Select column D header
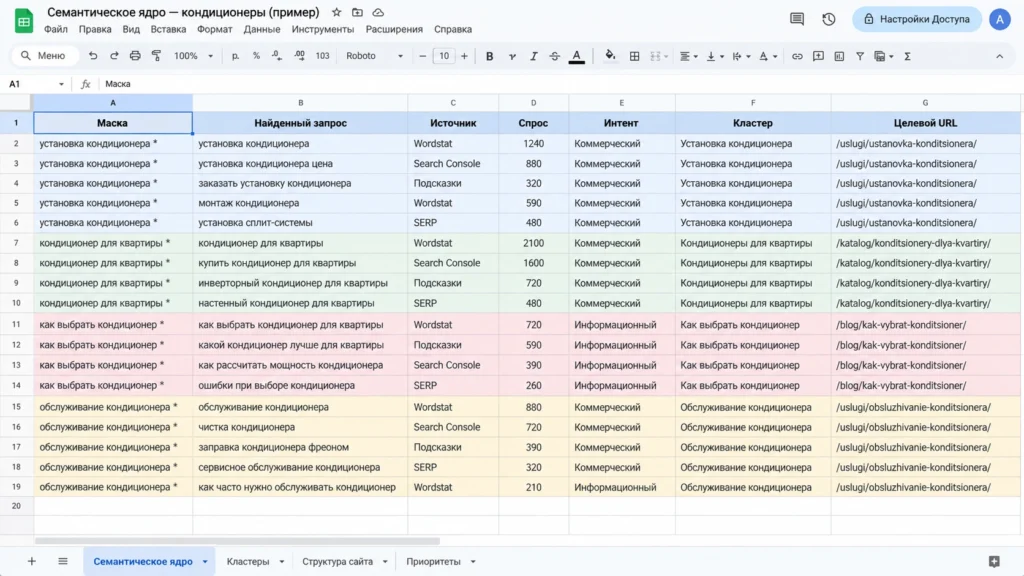This screenshot has height=576, width=1024. tap(533, 103)
